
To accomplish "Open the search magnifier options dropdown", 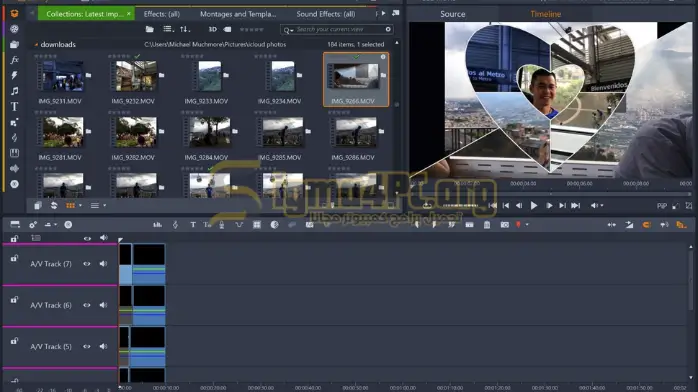I will [288, 30].
